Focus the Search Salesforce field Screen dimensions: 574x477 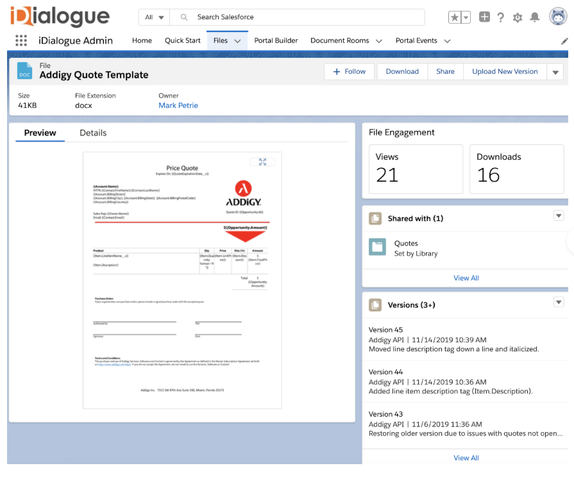coord(297,17)
